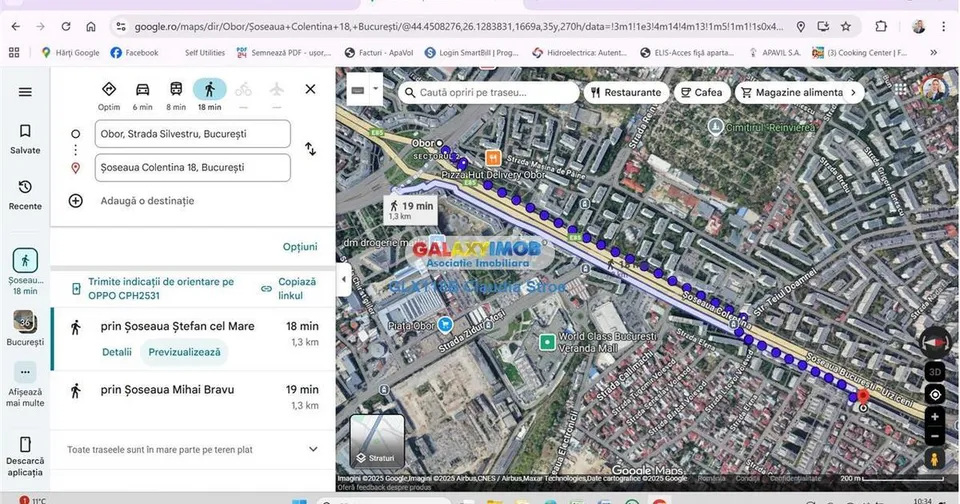960x504 pixels.
Task: Filter stops by Cafea
Action: (x=702, y=92)
